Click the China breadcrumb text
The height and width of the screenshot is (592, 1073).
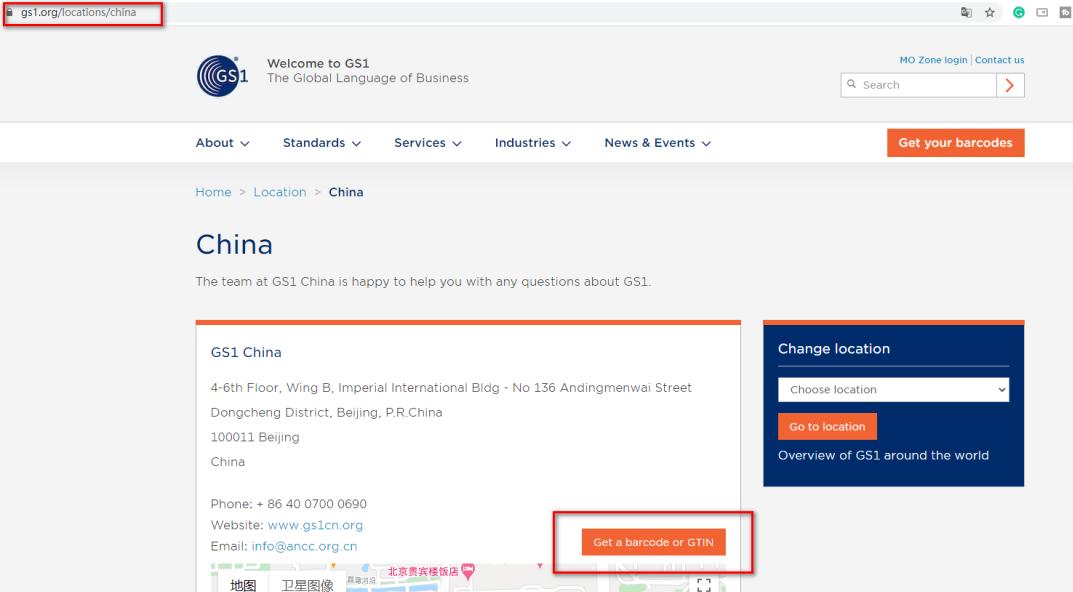click(346, 192)
